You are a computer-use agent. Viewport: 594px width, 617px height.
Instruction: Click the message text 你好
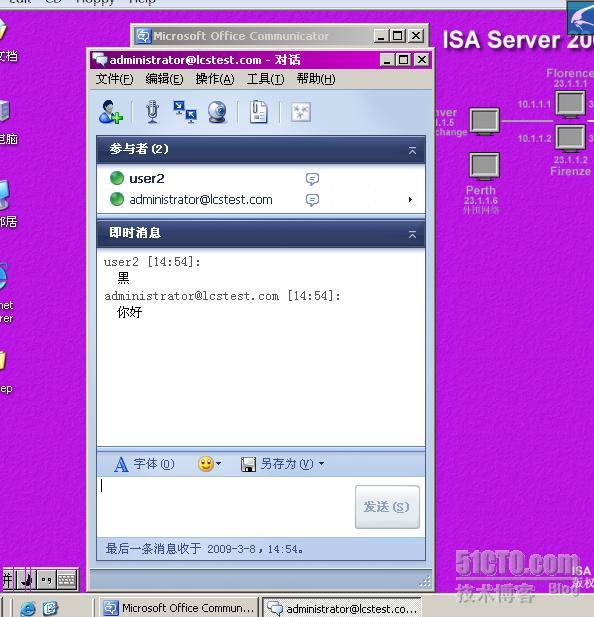point(129,312)
